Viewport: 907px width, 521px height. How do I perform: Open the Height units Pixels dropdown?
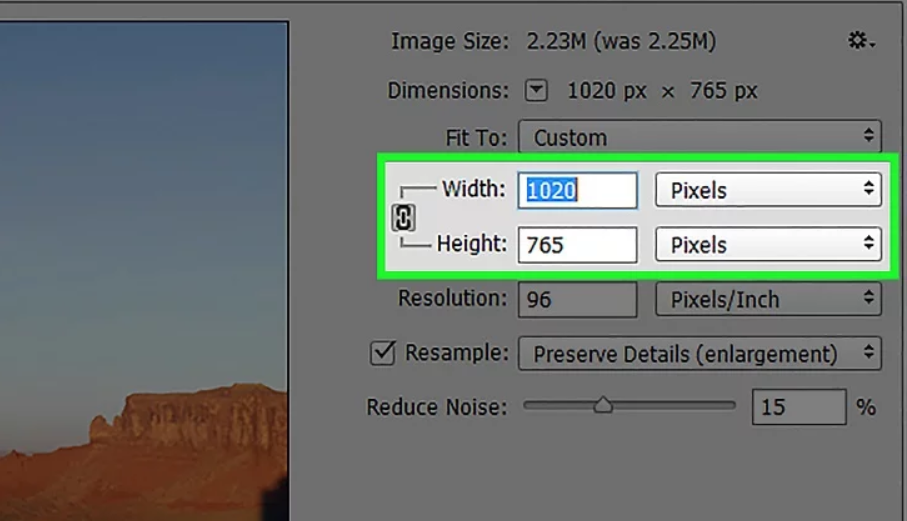tap(767, 245)
